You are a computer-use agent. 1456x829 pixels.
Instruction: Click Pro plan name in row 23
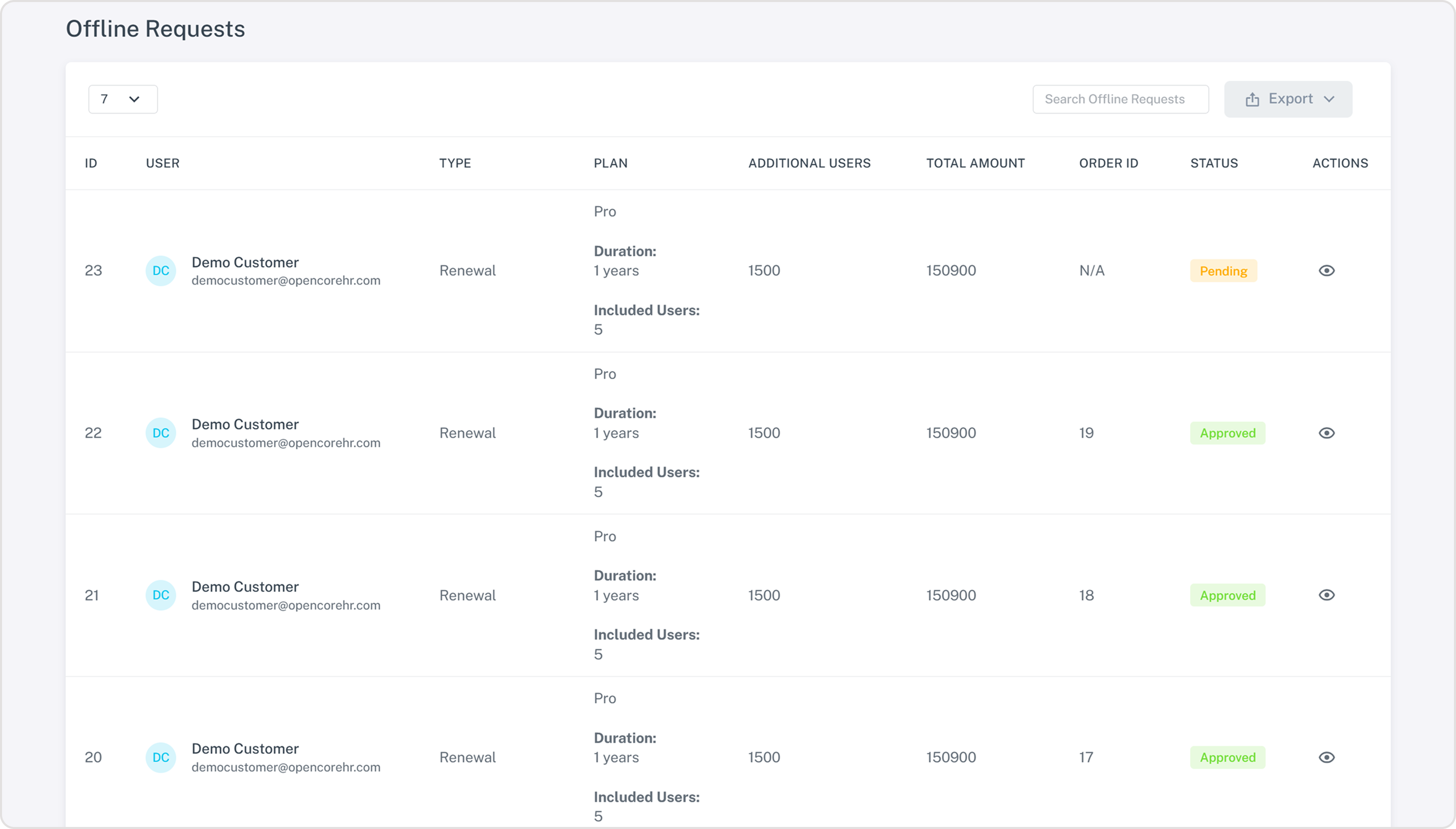(x=604, y=211)
